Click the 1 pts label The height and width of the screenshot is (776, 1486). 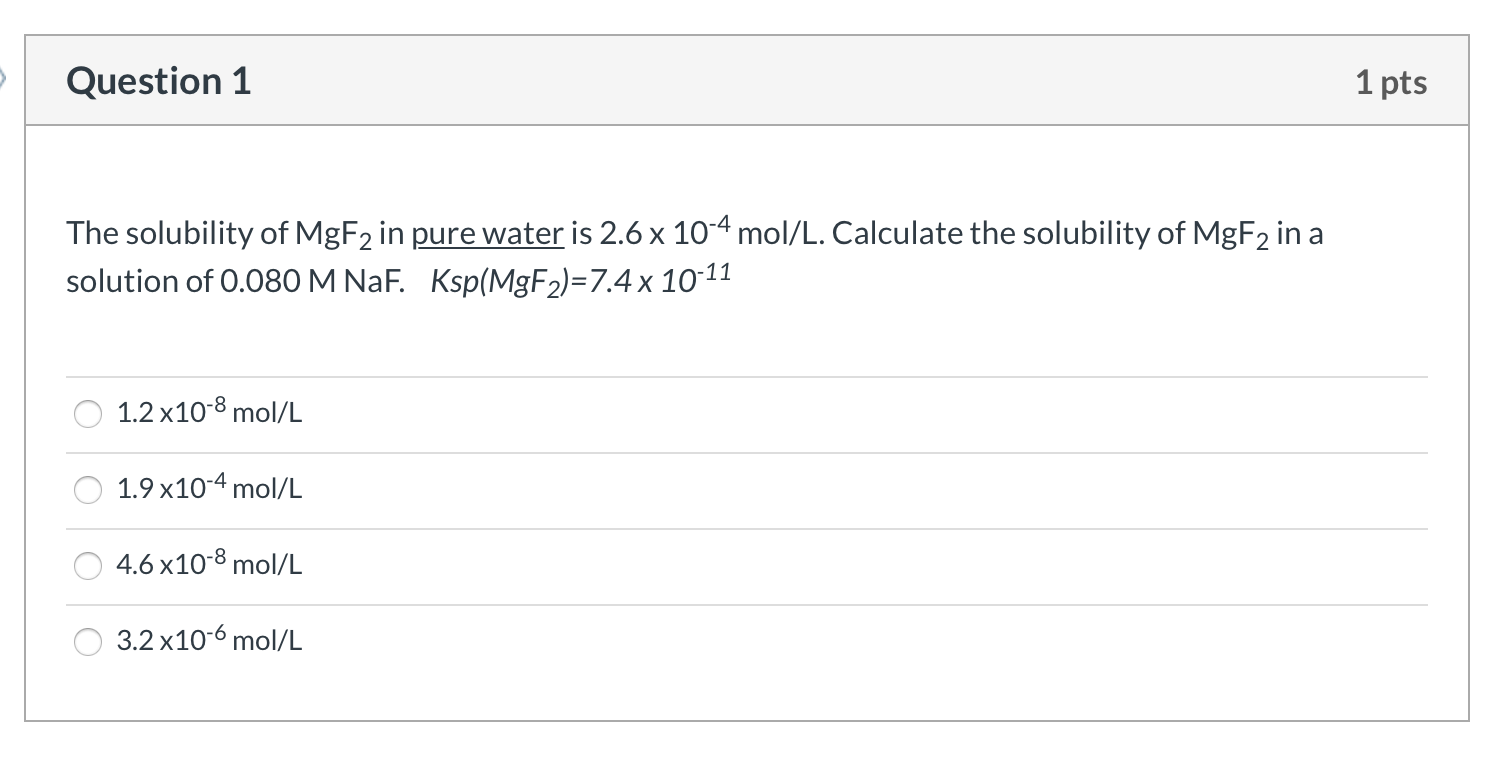point(1391,82)
